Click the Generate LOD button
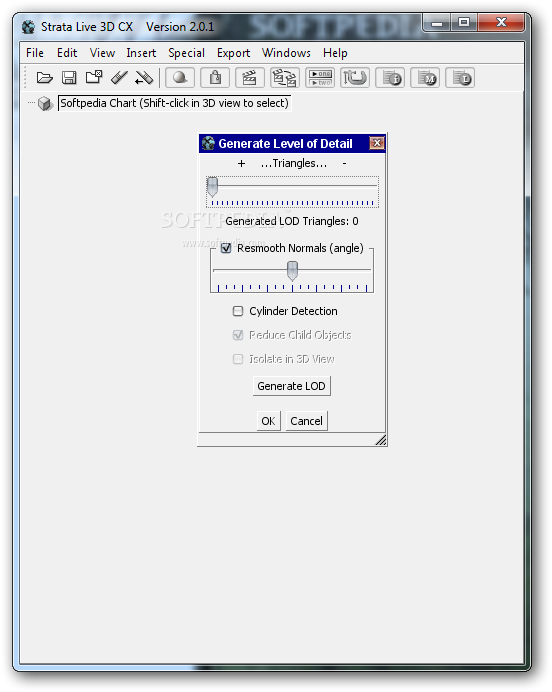The height and width of the screenshot is (692, 552). point(291,386)
